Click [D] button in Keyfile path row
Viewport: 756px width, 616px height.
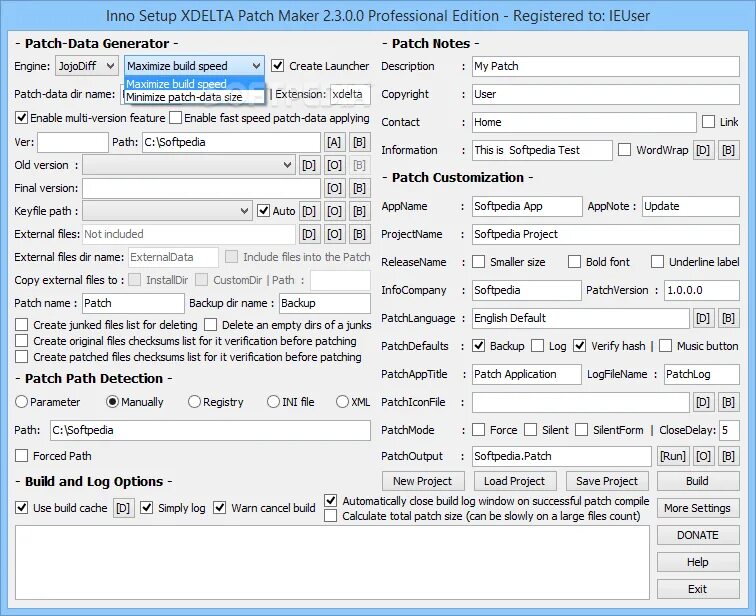coord(309,211)
